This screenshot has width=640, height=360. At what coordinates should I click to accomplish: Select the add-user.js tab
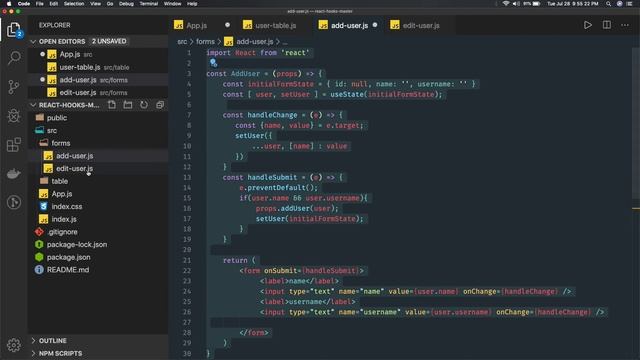[x=349, y=25]
